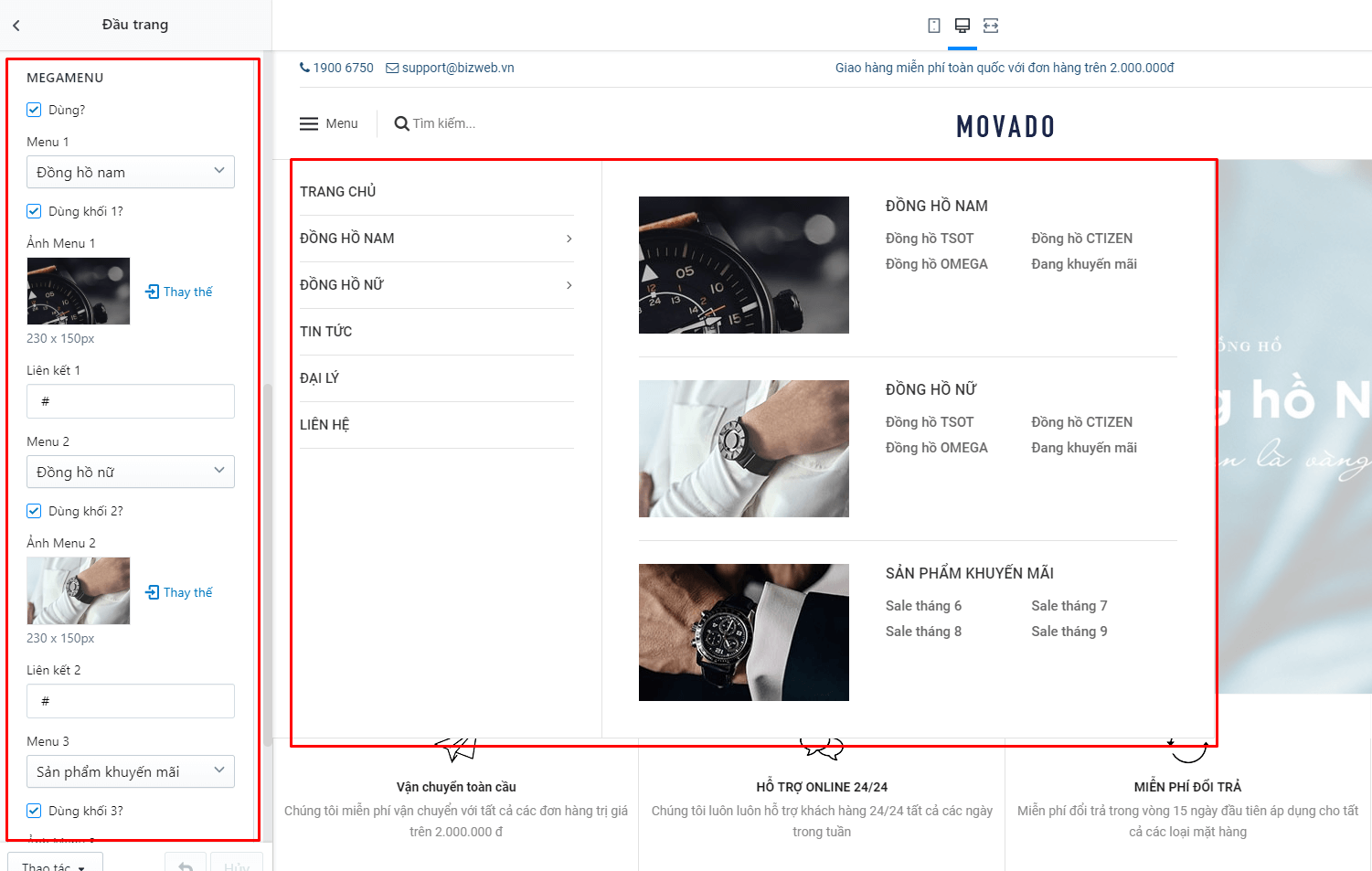Click 'Thay thế' link for Ảnh Menu 1
This screenshot has height=871, width=1372.
tap(188, 292)
